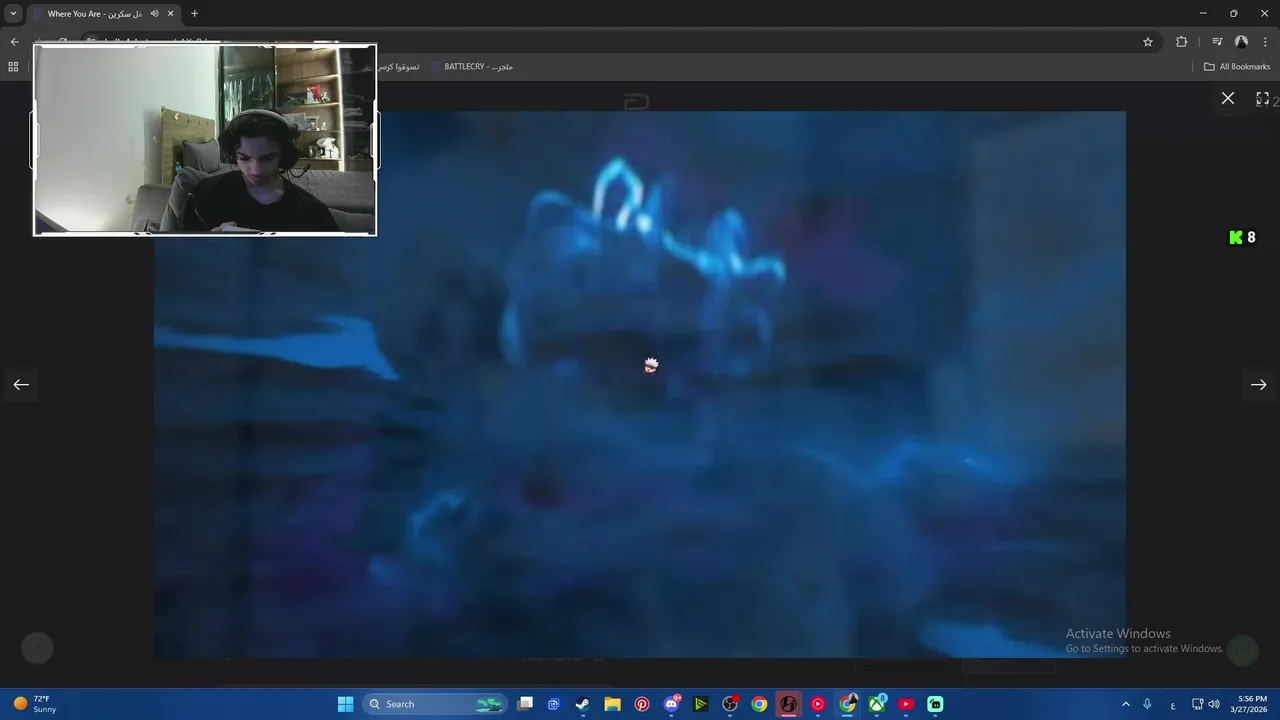This screenshot has width=1280, height=720.
Task: Open the Xbox app on the taskbar
Action: point(877,704)
